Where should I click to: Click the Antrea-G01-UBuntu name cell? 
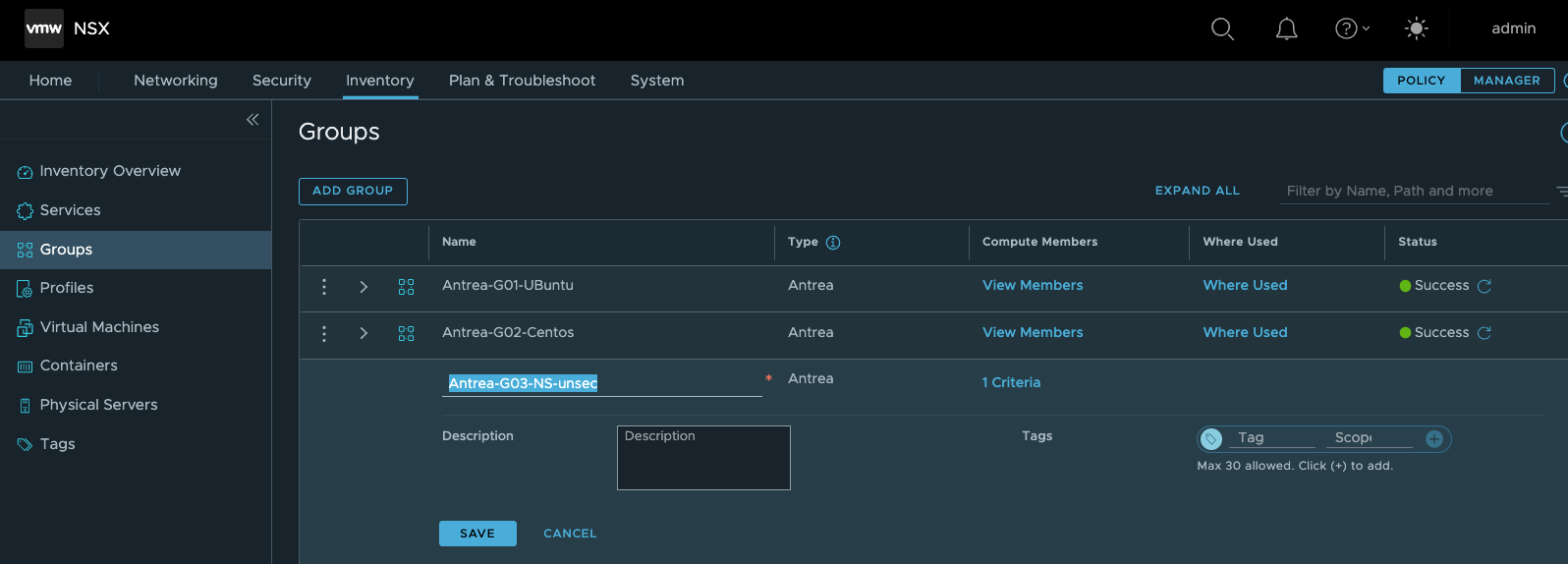click(508, 285)
